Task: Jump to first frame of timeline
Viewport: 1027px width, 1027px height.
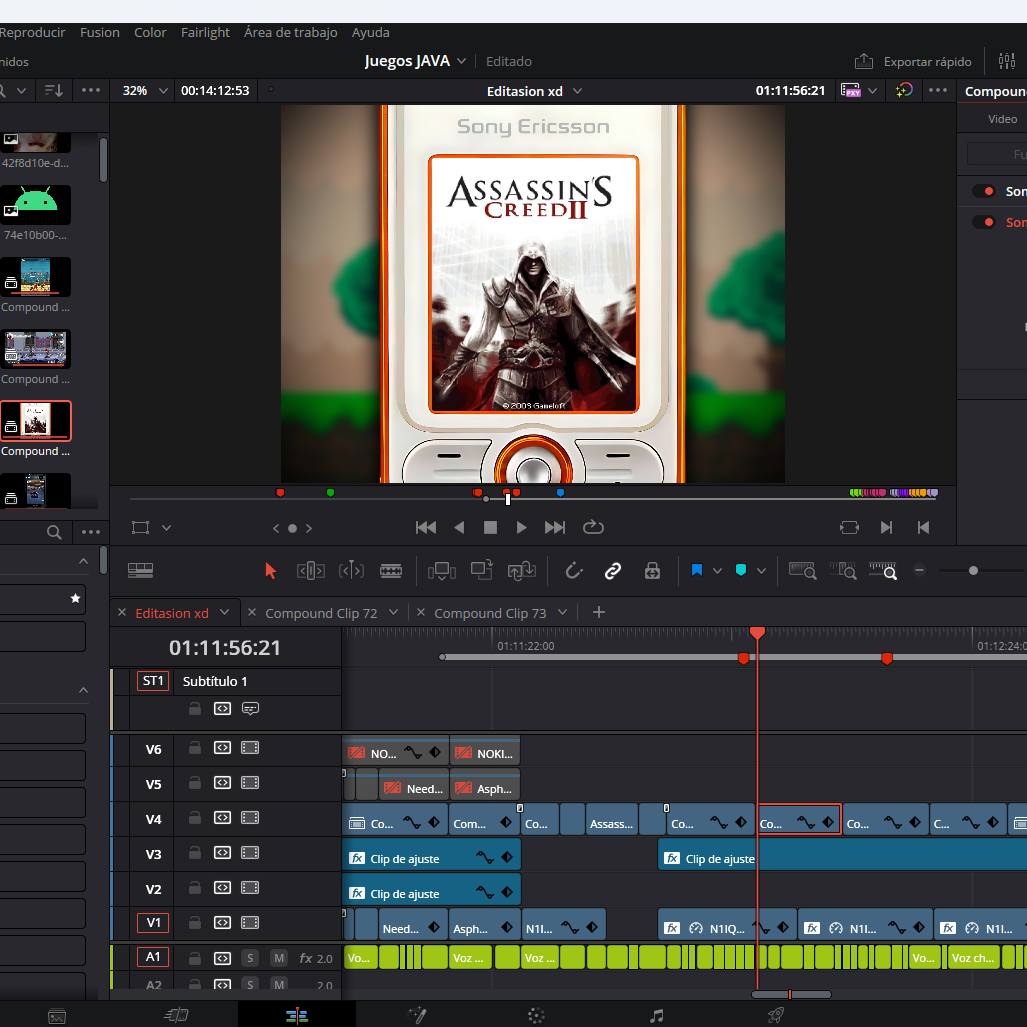Action: coord(426,528)
